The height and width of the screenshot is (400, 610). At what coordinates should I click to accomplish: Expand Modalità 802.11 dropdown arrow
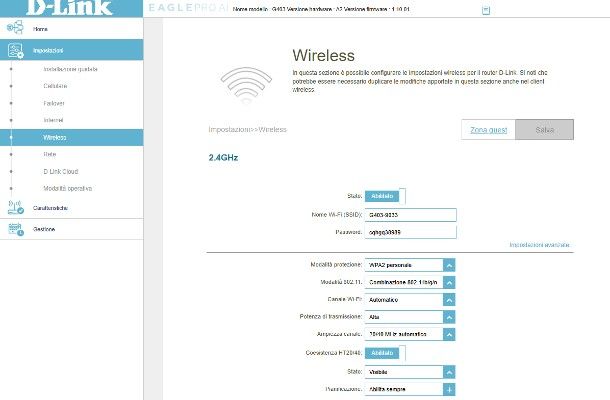(x=449, y=282)
